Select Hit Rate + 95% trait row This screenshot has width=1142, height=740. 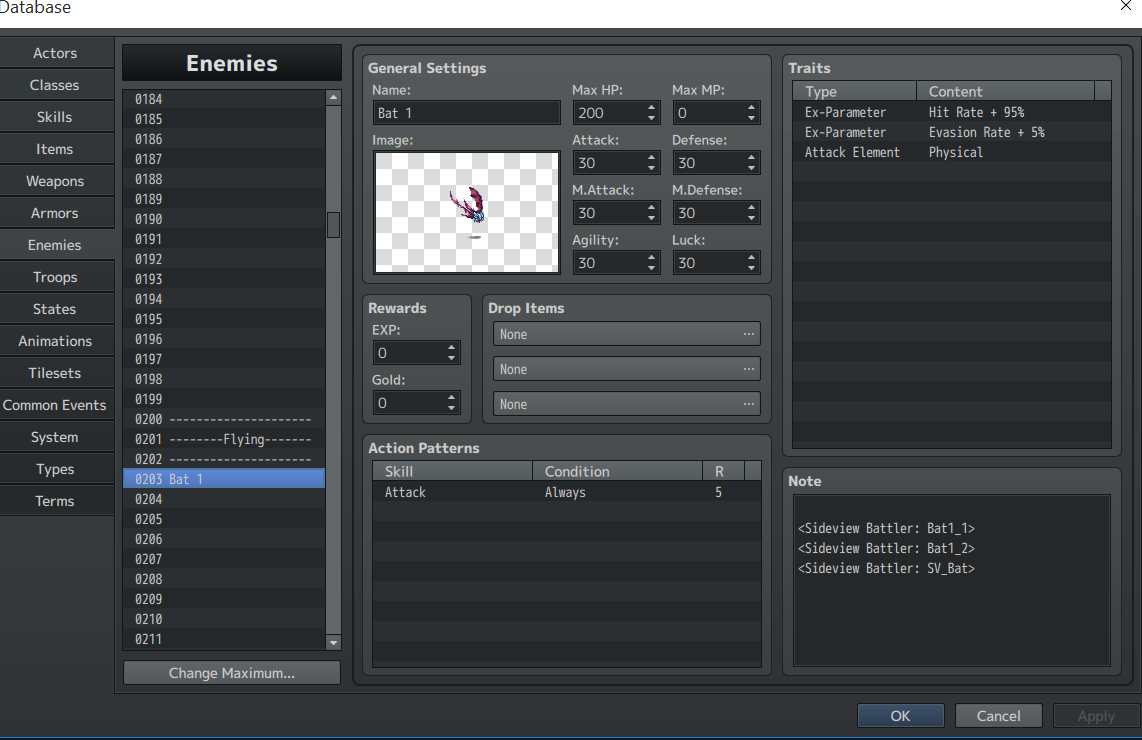tap(951, 112)
